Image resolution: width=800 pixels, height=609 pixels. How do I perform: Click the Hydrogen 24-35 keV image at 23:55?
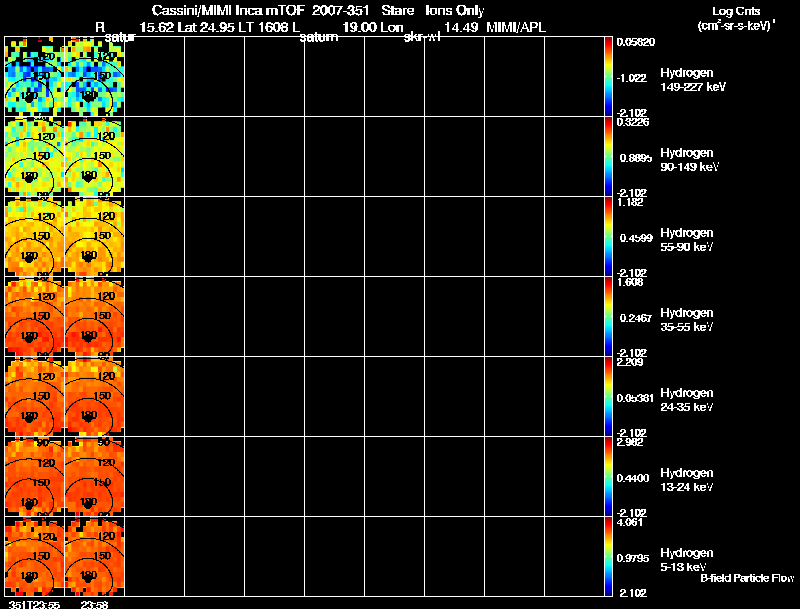(34, 396)
